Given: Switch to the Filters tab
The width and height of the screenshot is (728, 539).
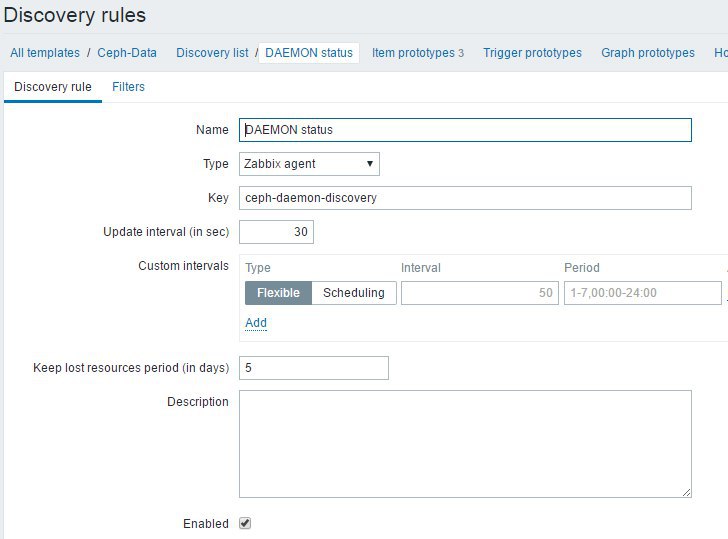Looking at the screenshot, I should [128, 87].
